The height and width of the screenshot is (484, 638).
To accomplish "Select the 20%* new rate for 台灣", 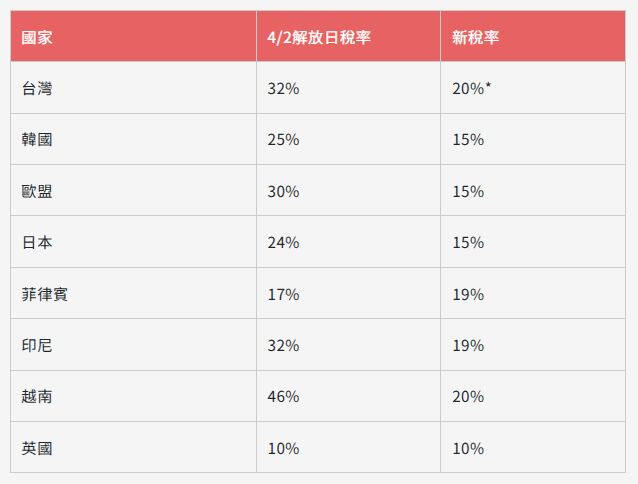I will point(533,88).
